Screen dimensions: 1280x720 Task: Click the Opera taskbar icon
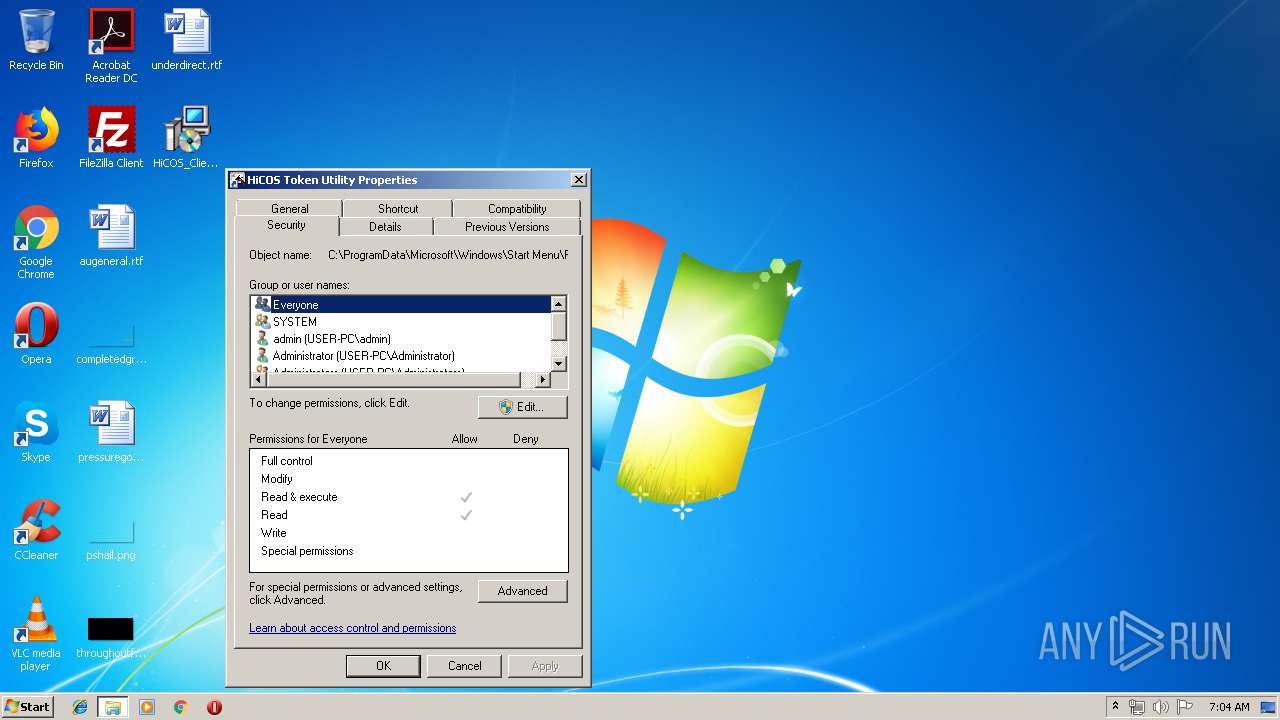pos(214,707)
